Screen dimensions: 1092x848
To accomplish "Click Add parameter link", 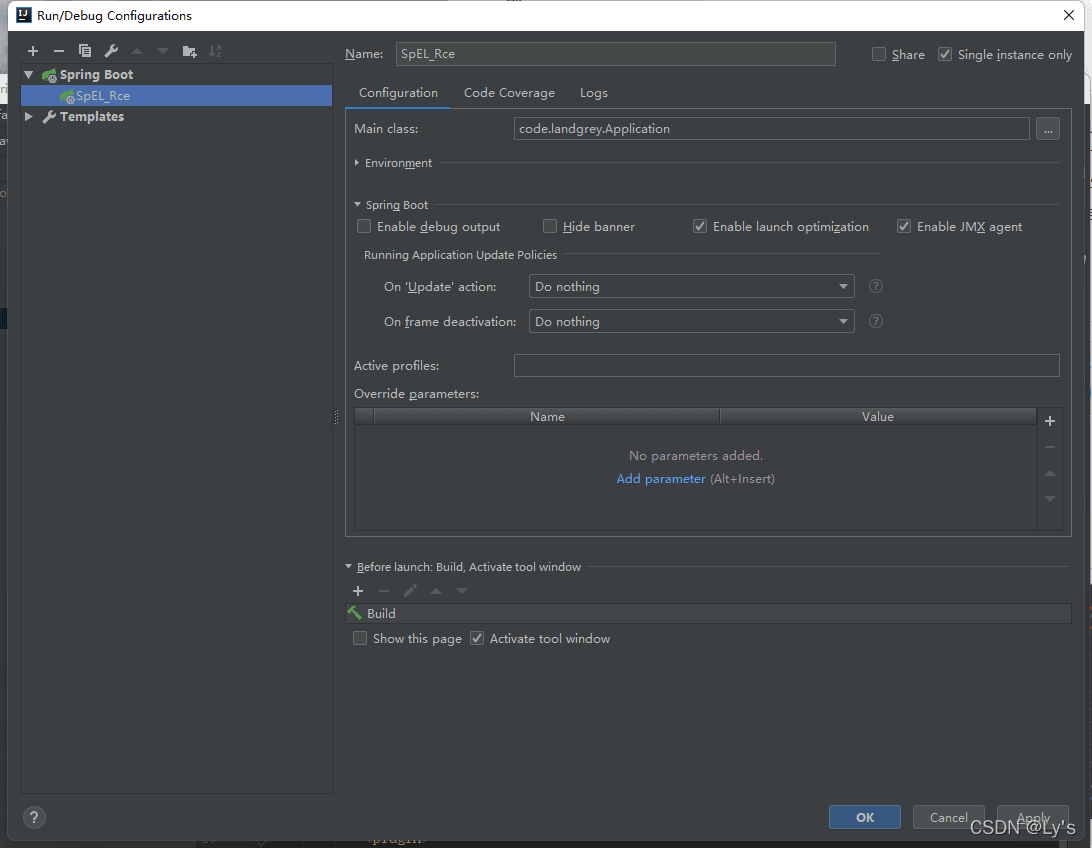I will [661, 479].
